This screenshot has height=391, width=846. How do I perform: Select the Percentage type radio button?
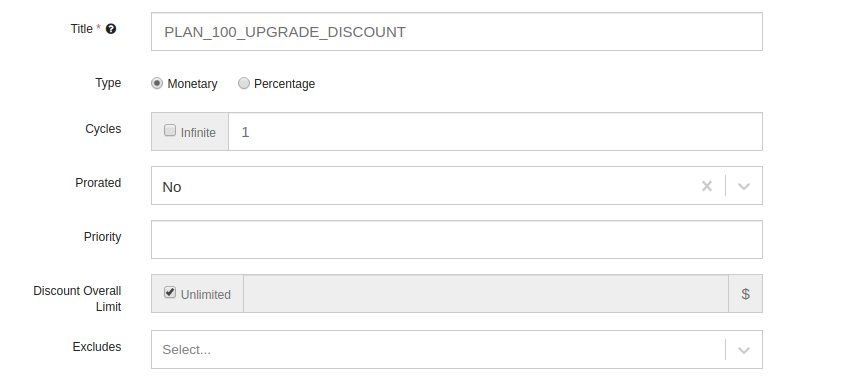tap(244, 83)
